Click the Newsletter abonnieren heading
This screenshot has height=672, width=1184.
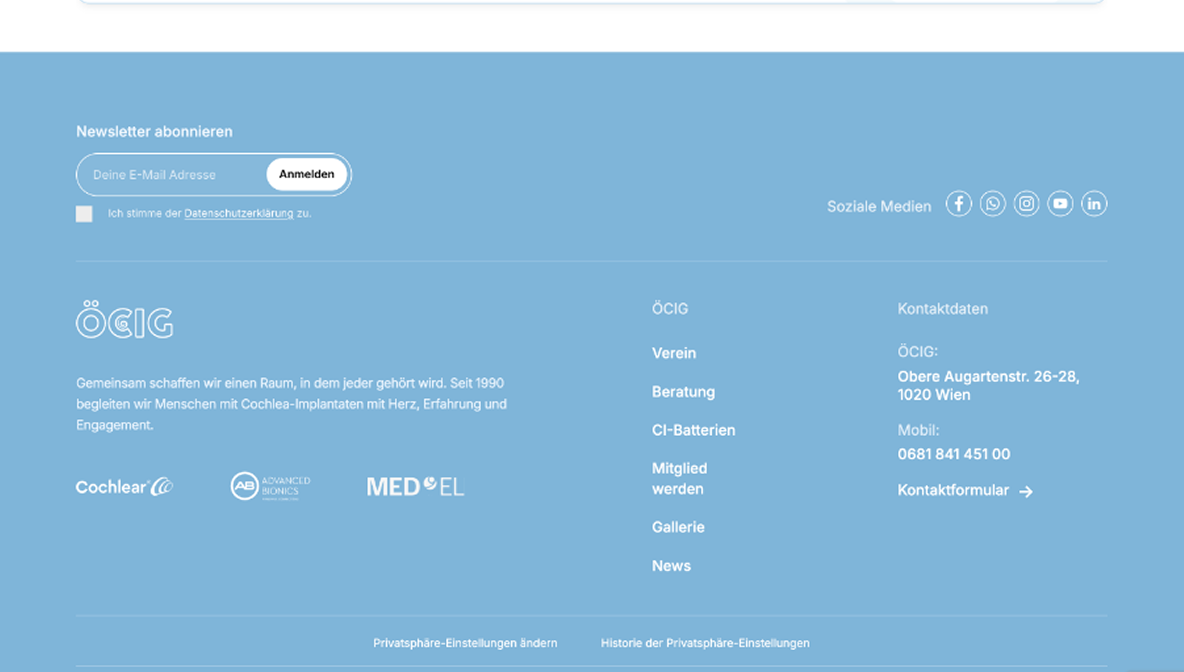[154, 131]
